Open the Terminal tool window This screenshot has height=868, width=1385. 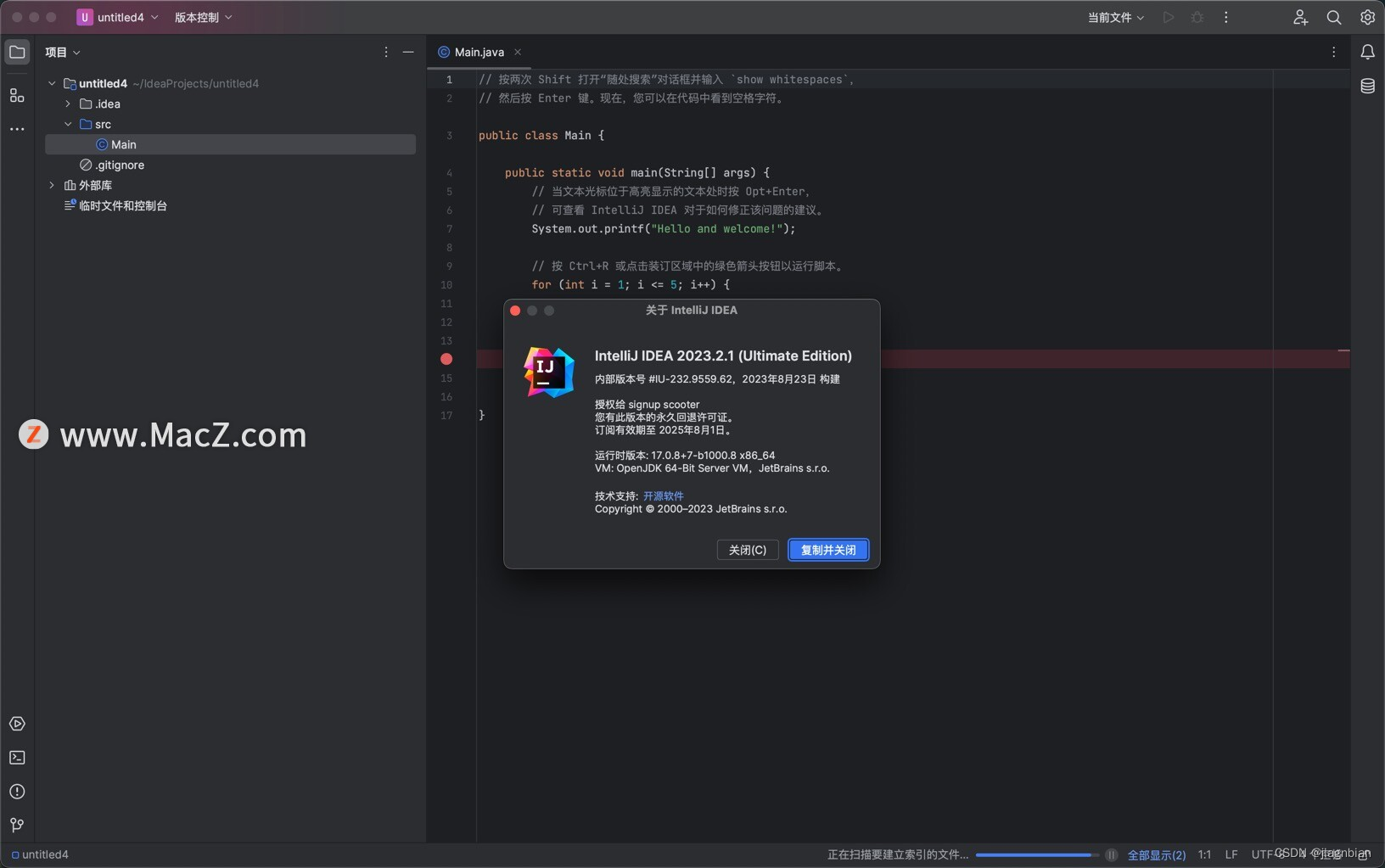coord(17,758)
